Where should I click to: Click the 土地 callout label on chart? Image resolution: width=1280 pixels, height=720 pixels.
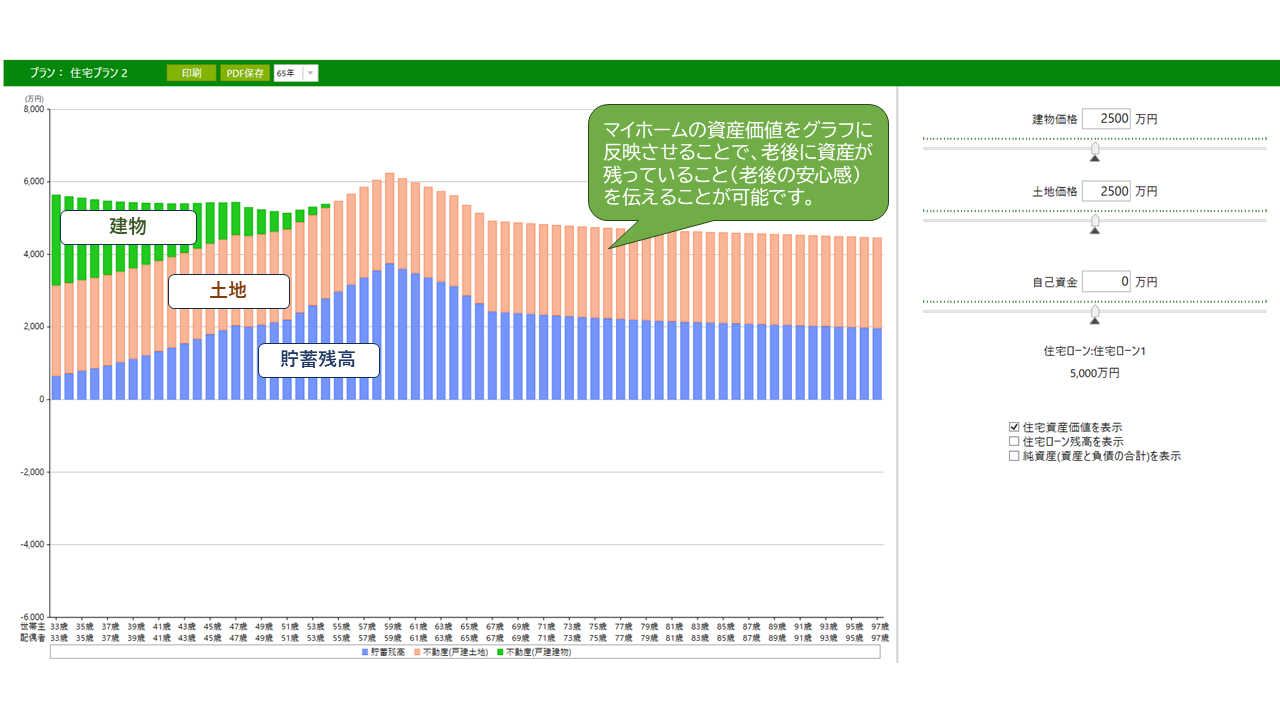point(228,291)
